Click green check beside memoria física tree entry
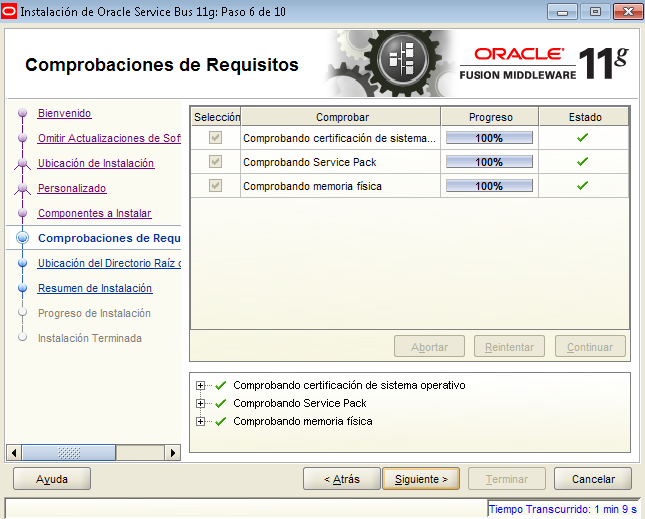The width and height of the screenshot is (645, 519). [221, 422]
